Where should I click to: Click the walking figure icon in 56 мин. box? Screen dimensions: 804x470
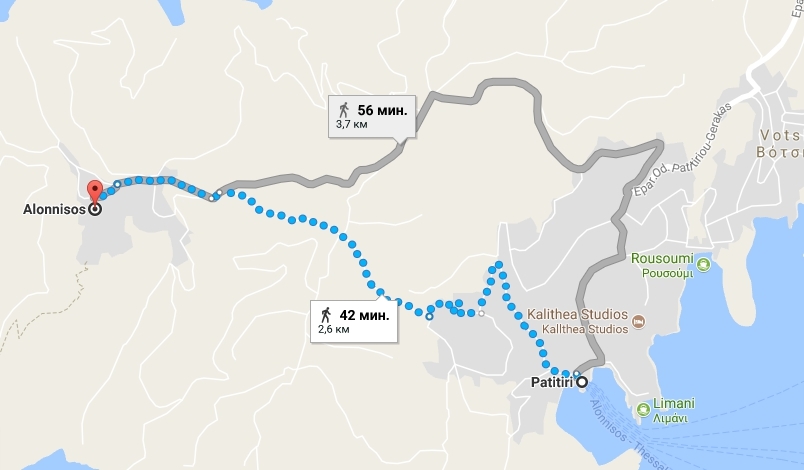click(x=344, y=110)
